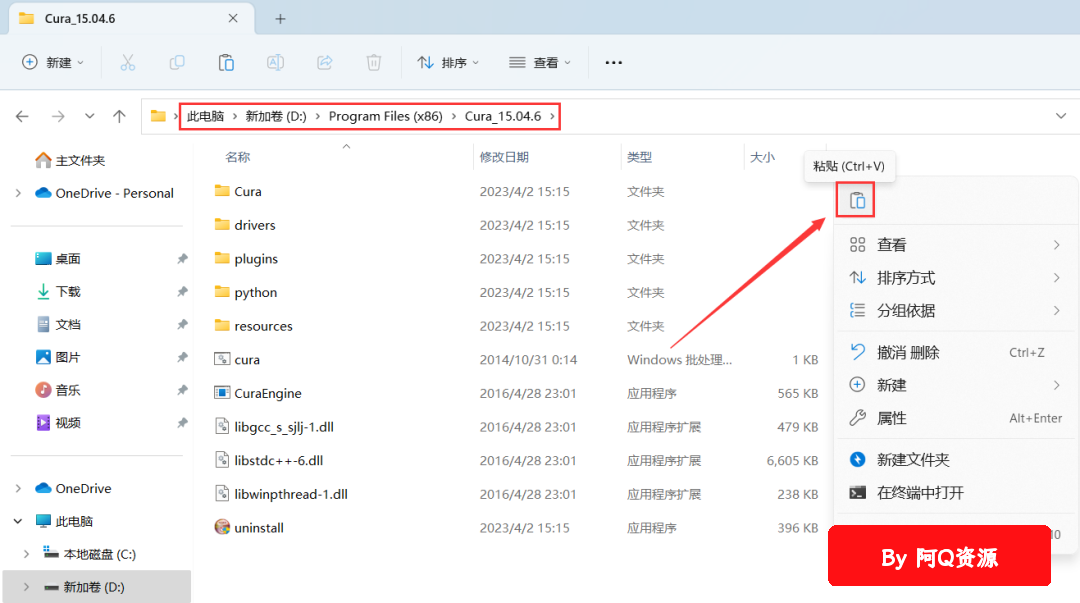
Task: Select the python folder
Action: 245,292
